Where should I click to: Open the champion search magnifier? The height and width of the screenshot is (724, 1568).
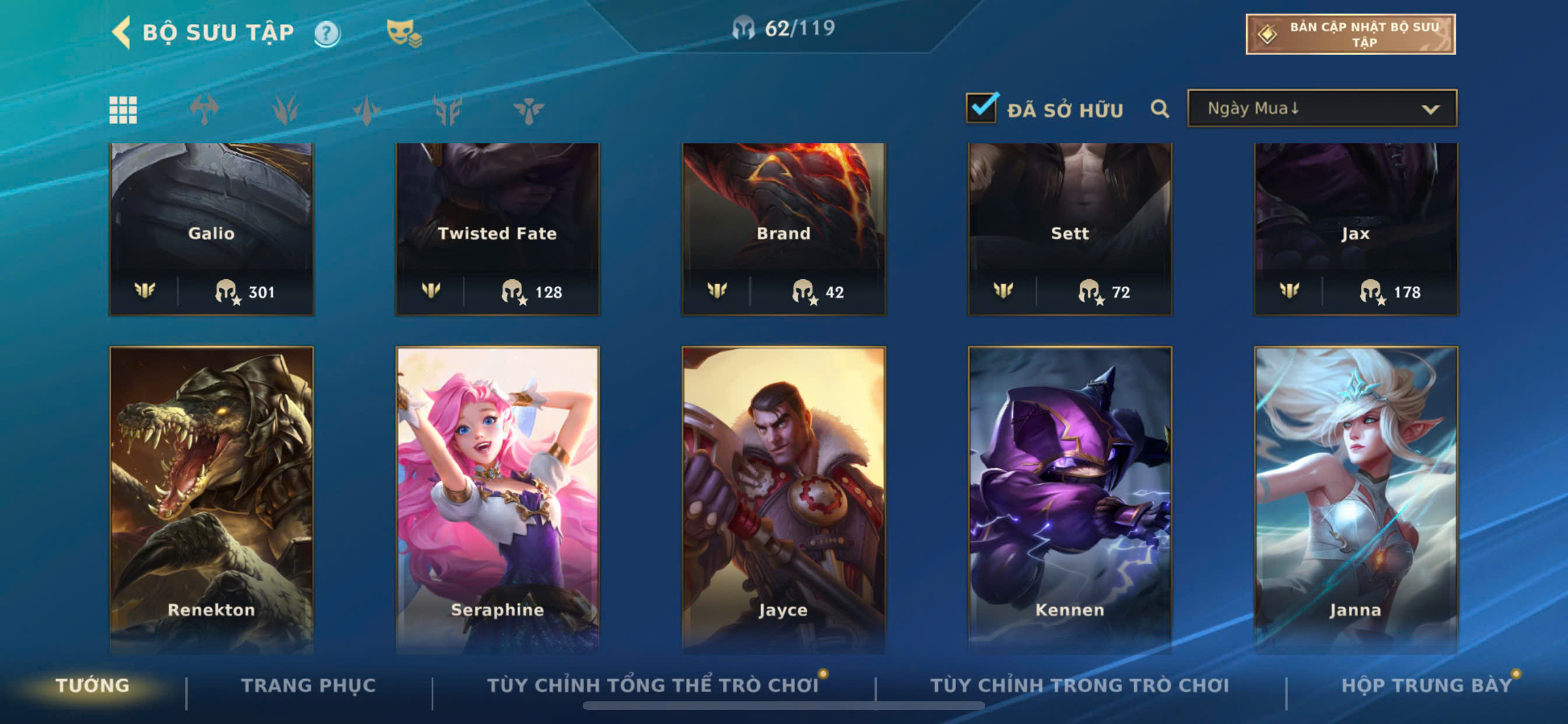(1160, 110)
